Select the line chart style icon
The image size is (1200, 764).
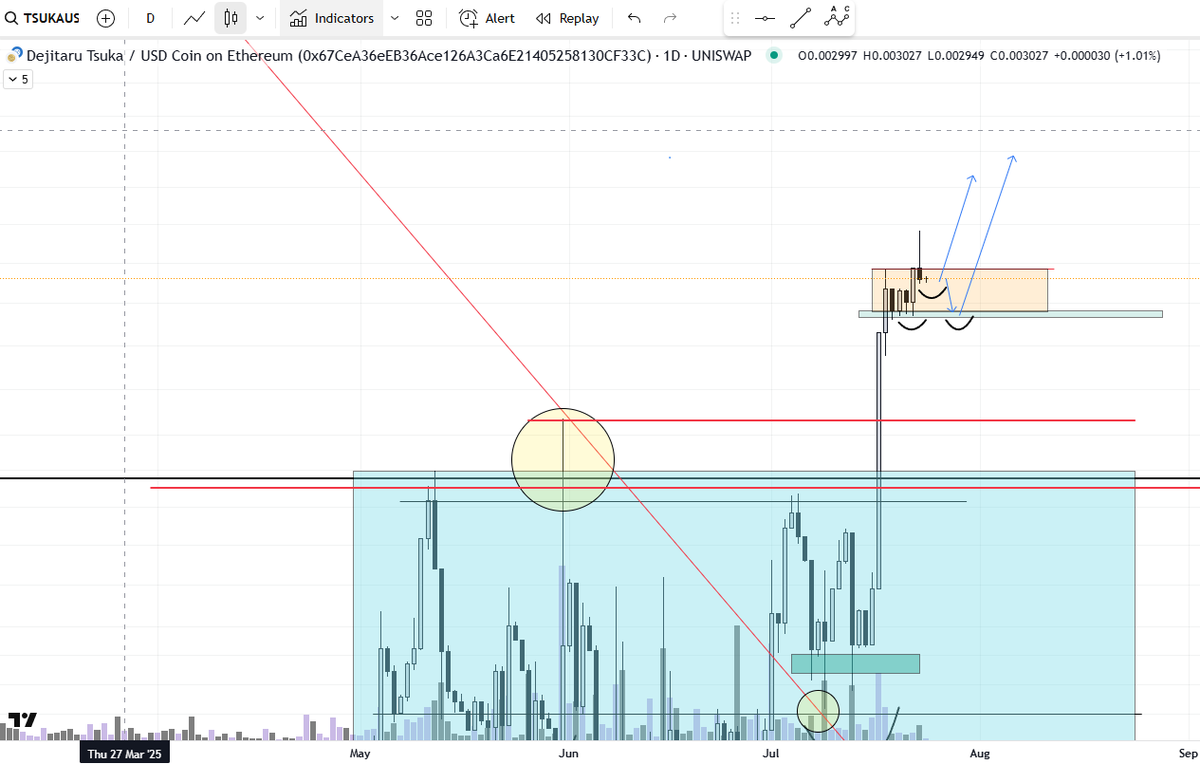point(196,18)
